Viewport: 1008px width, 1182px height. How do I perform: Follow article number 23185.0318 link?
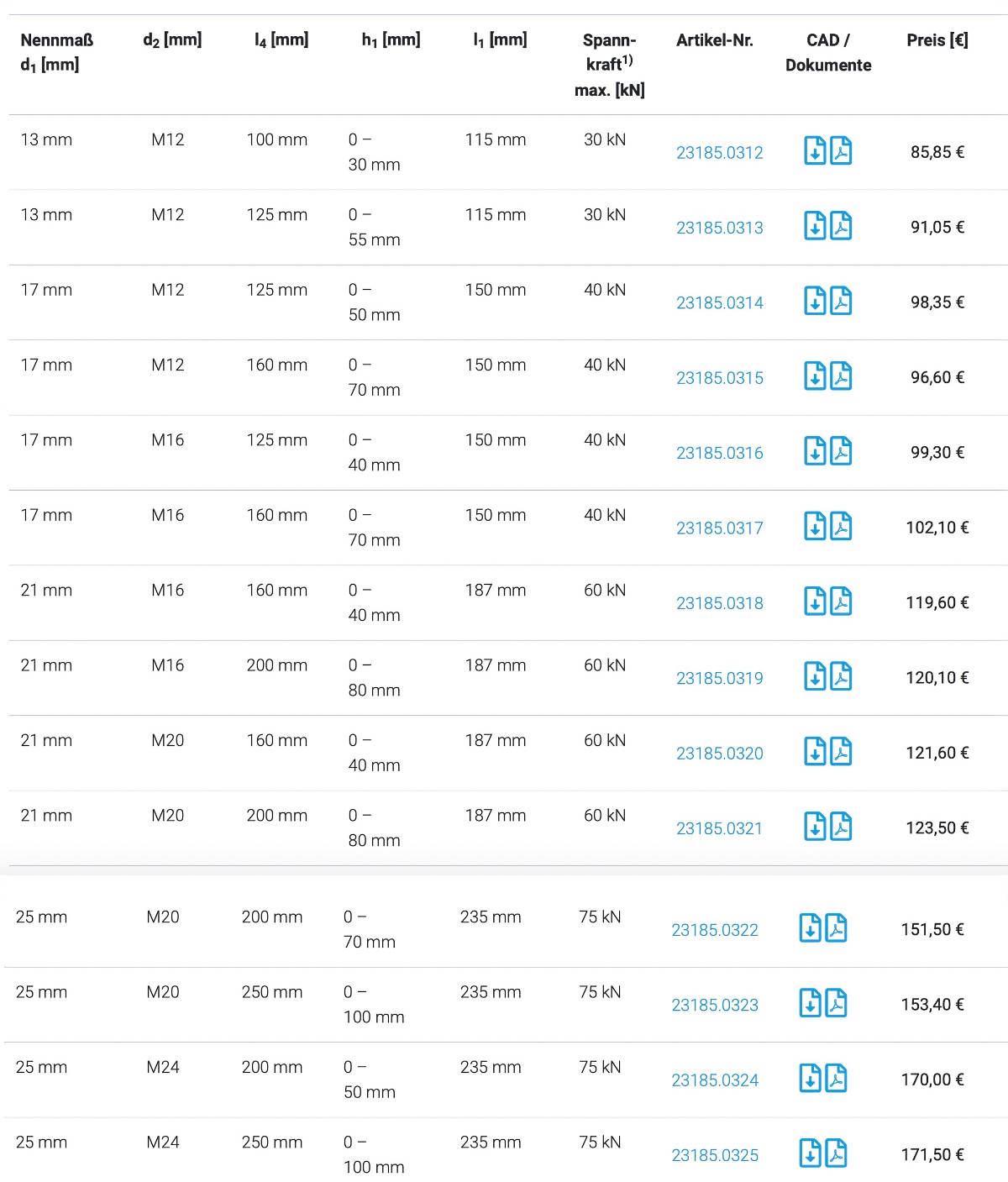tap(720, 603)
